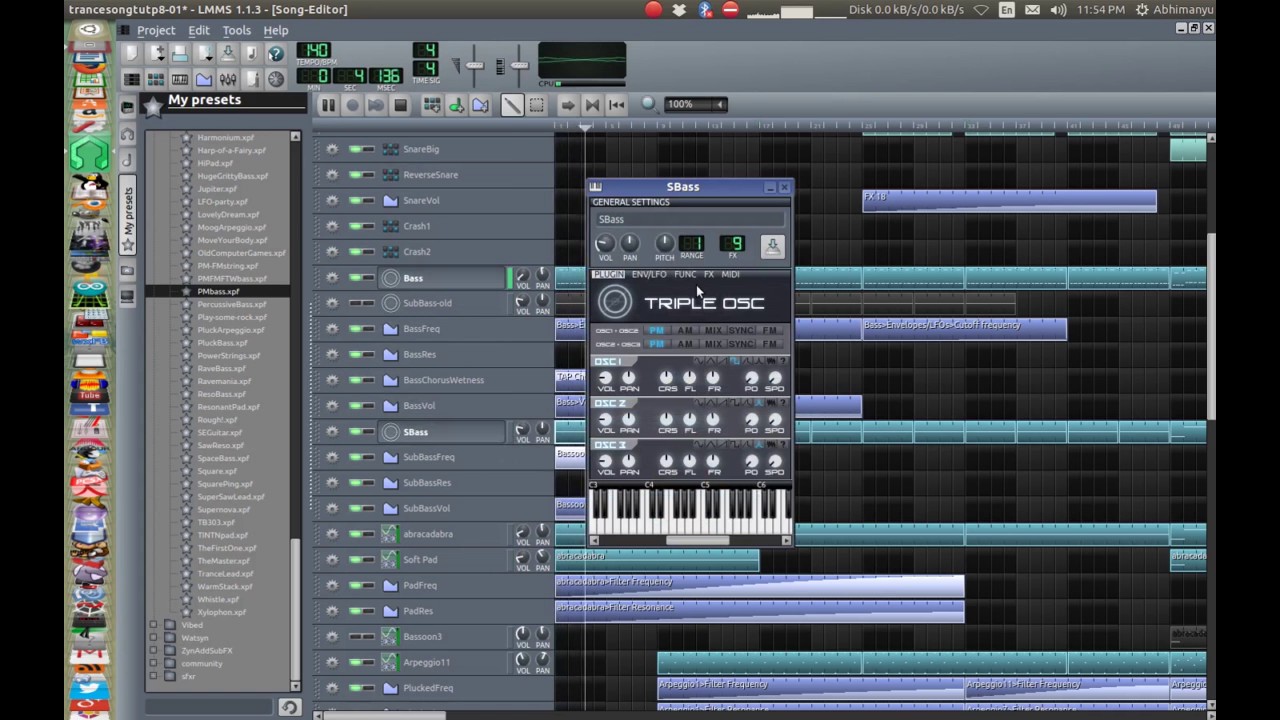Create a new project from the toolbar

[x=131, y=53]
